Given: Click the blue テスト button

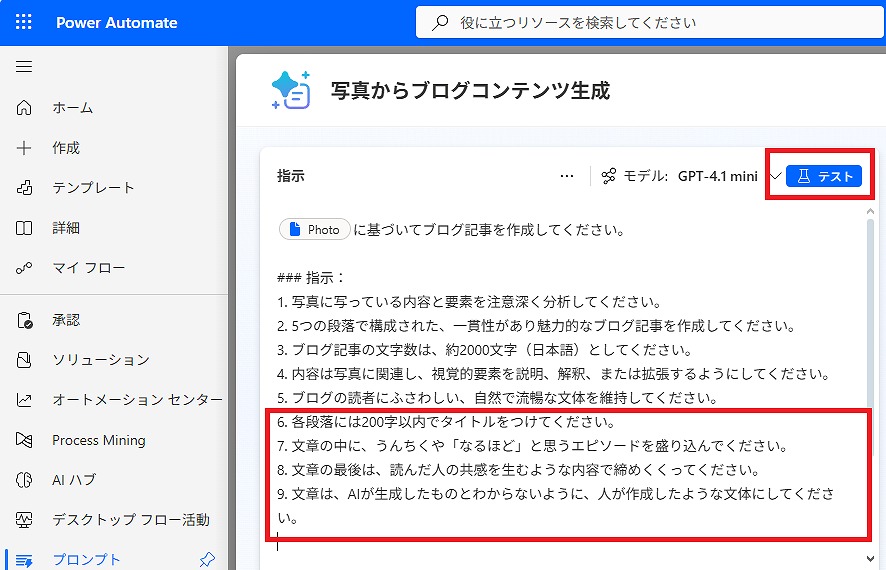Looking at the screenshot, I should (824, 176).
